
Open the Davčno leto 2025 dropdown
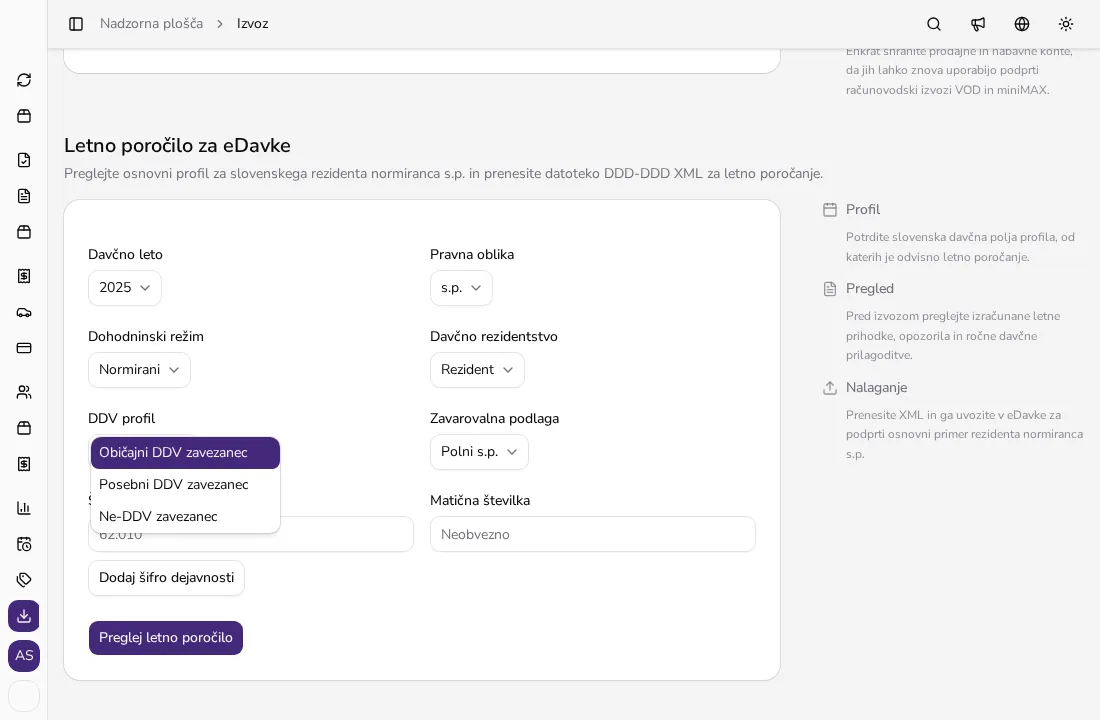click(x=125, y=288)
